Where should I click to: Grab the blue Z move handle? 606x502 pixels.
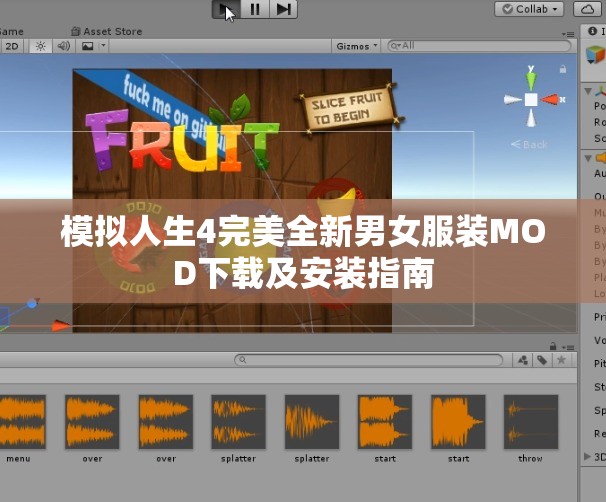click(32, 303)
